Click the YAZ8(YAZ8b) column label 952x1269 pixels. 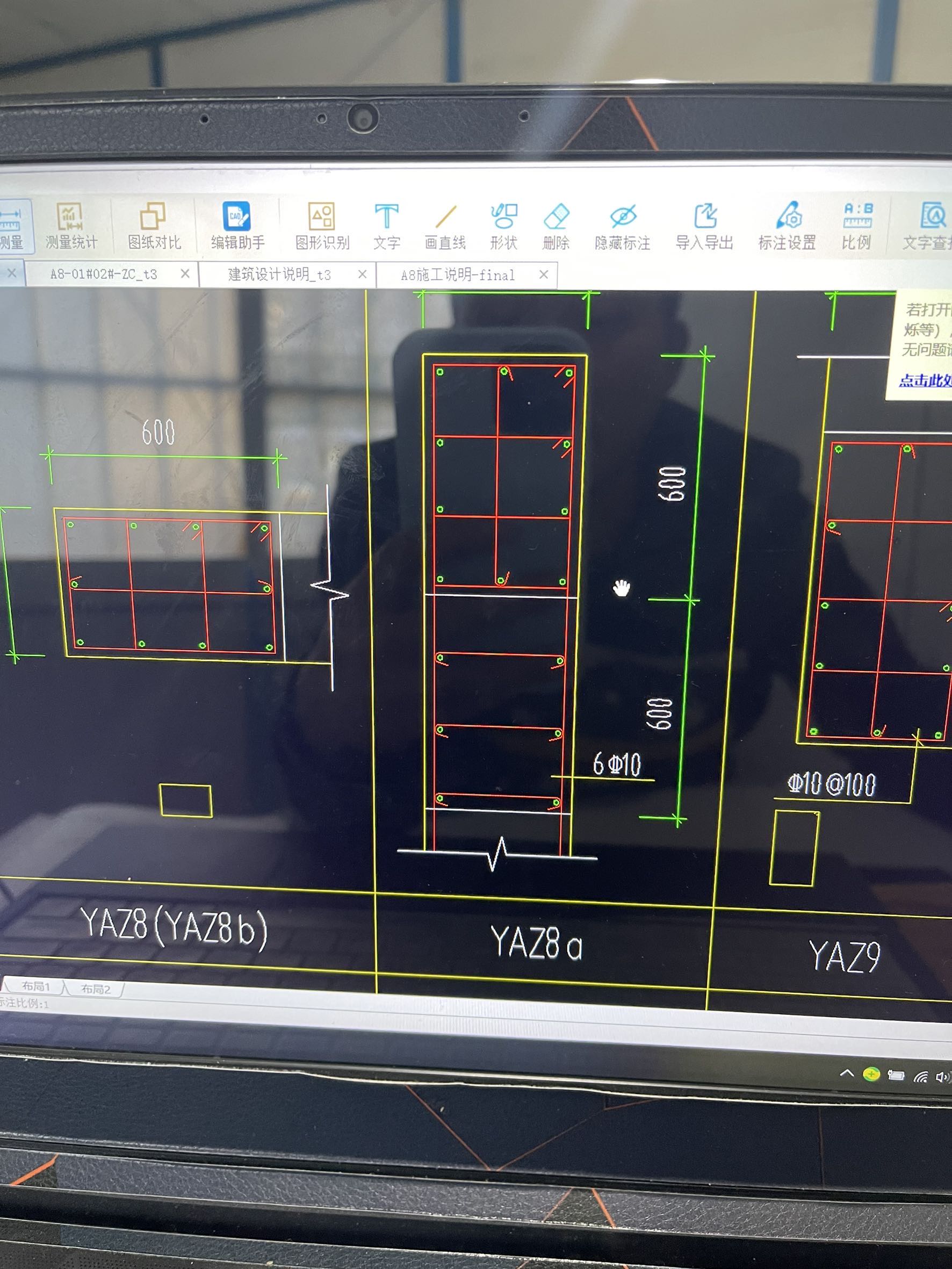174,925
